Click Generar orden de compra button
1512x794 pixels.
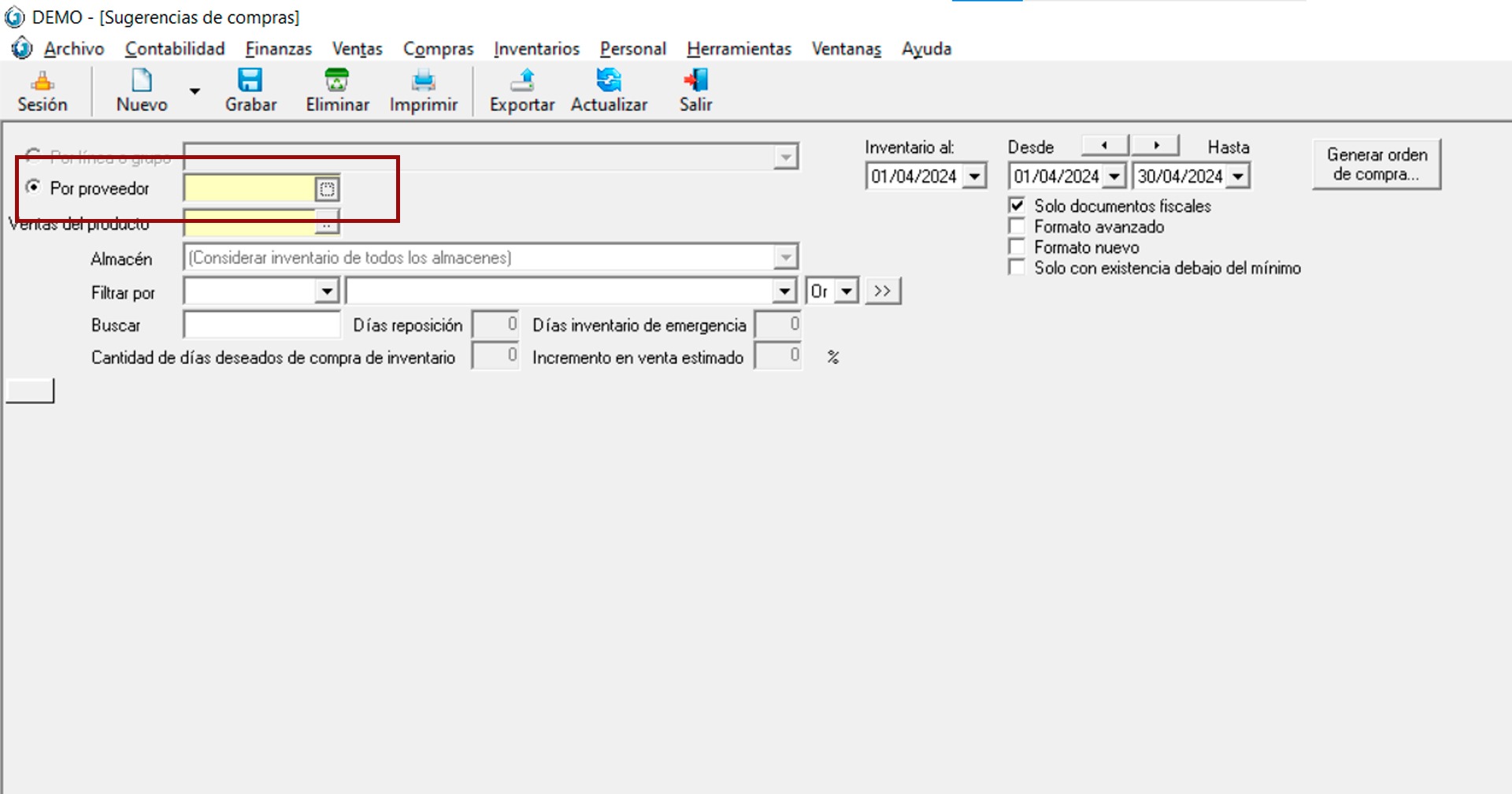click(x=1376, y=165)
